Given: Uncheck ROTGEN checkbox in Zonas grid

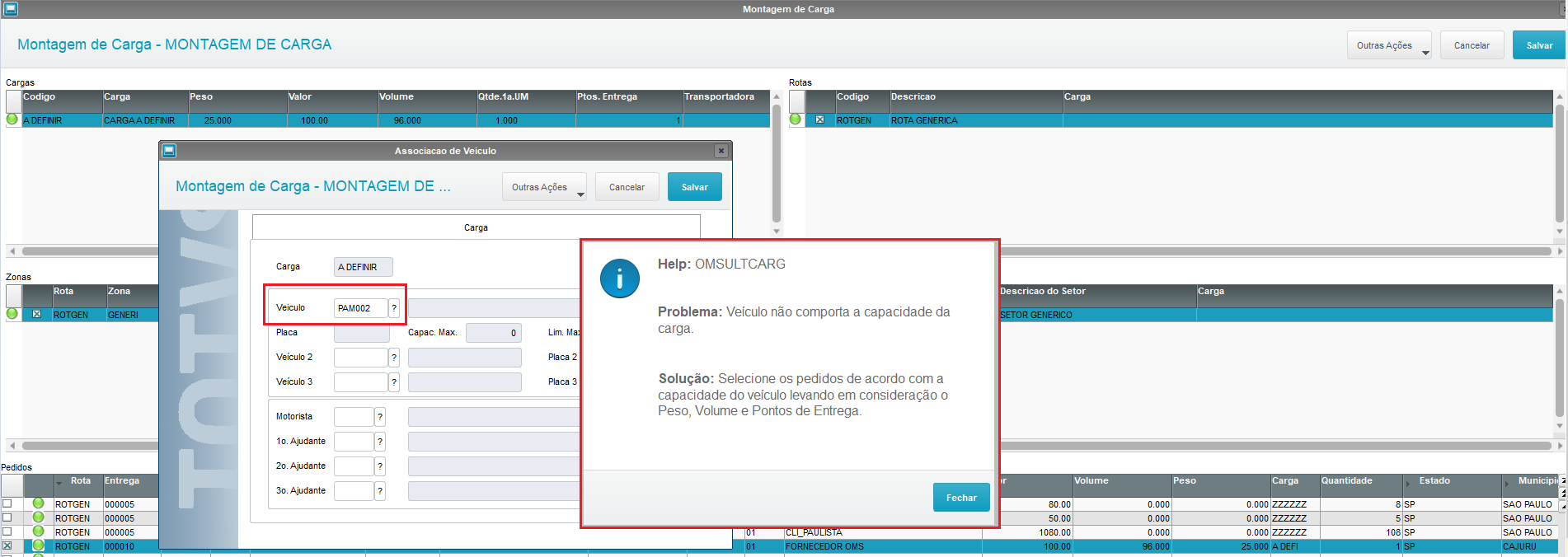Looking at the screenshot, I should [36, 314].
